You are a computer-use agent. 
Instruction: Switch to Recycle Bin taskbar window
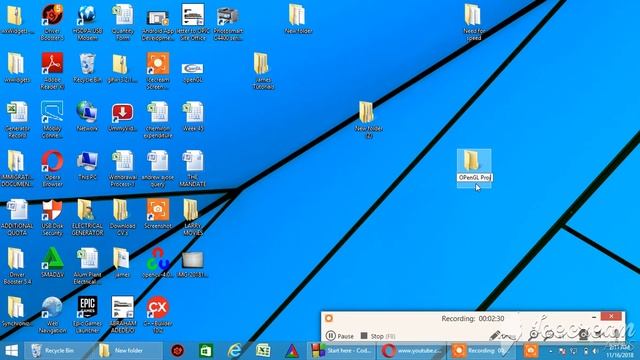60,351
